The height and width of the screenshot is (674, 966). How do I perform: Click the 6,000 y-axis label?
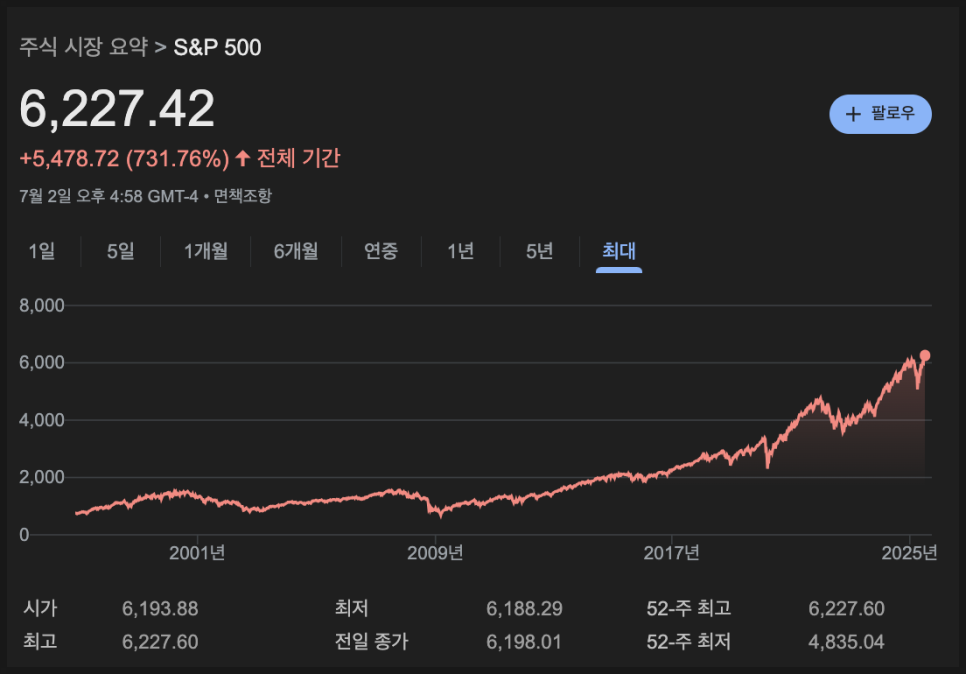pos(42,362)
